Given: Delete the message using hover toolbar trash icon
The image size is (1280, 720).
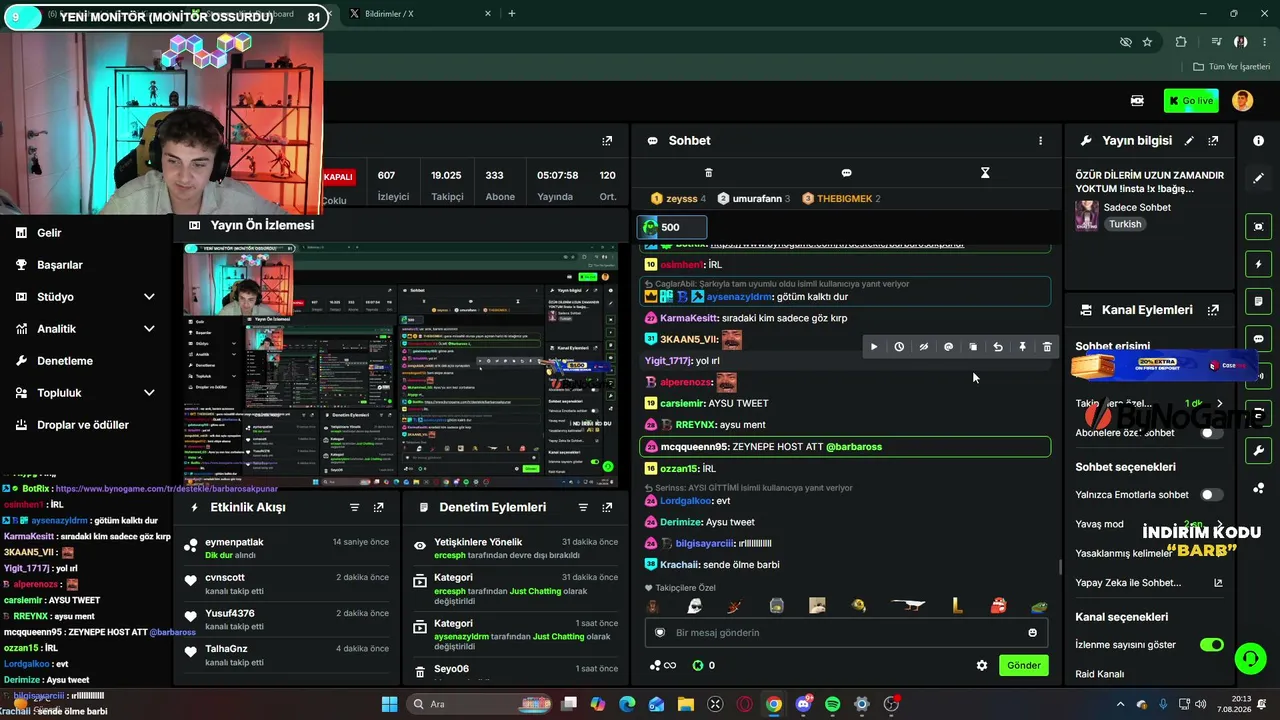Looking at the screenshot, I should tap(1047, 347).
